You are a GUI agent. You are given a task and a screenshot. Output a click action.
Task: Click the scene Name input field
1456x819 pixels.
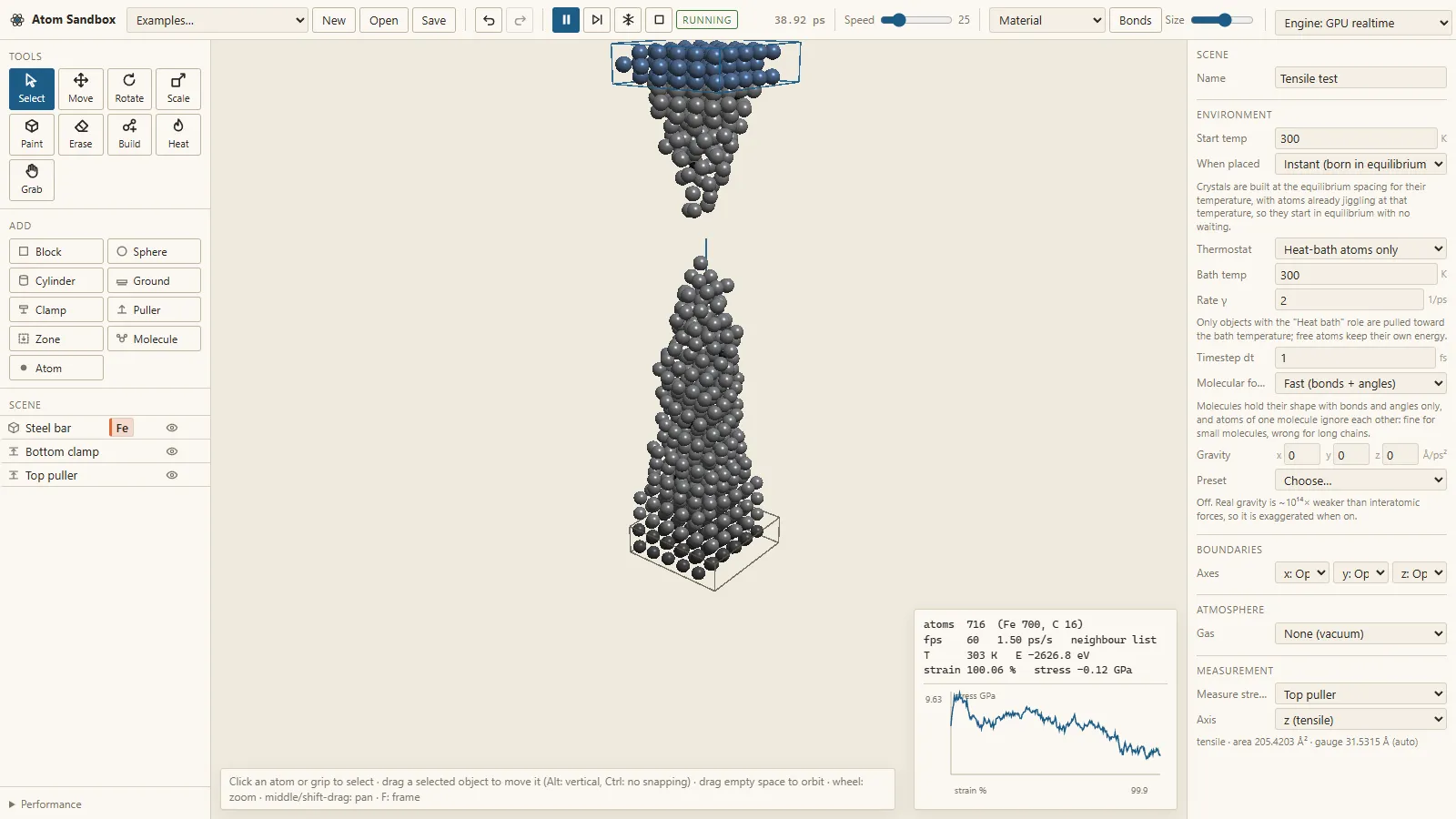pos(1360,78)
